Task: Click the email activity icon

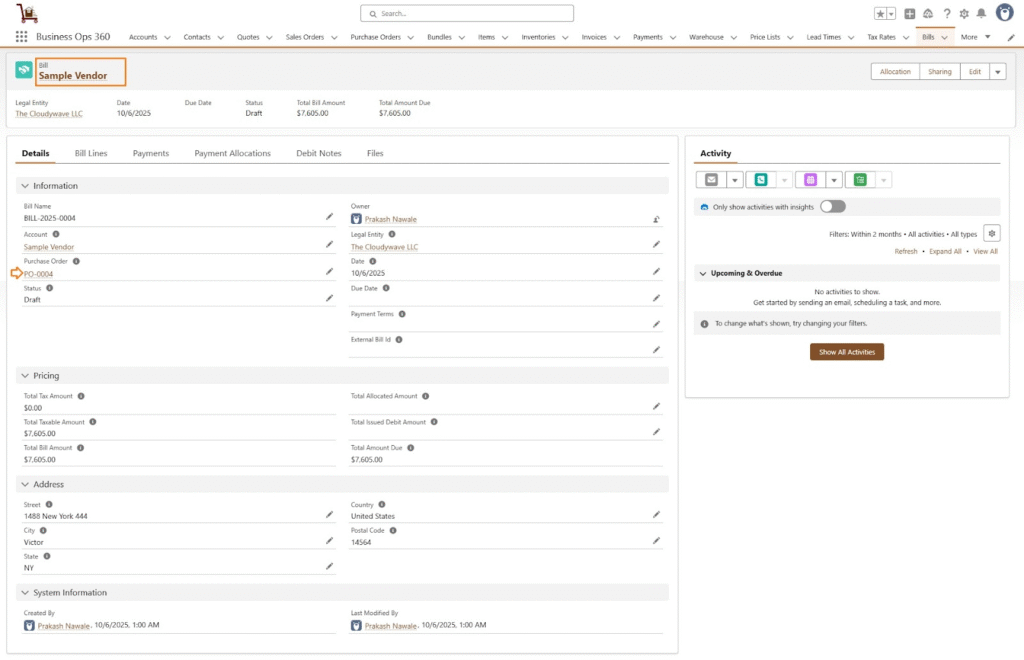Action: 712,180
